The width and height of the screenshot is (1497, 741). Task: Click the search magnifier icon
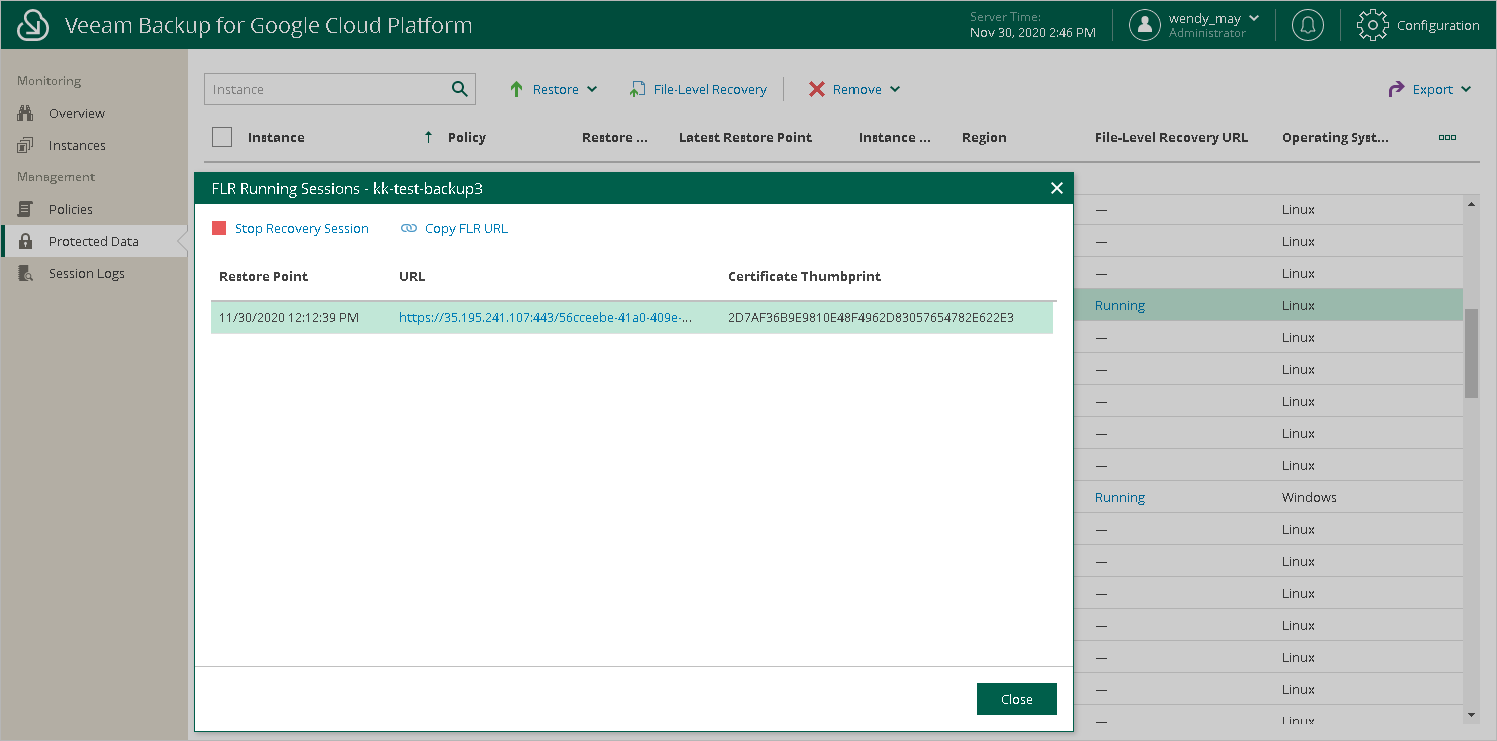pos(459,89)
